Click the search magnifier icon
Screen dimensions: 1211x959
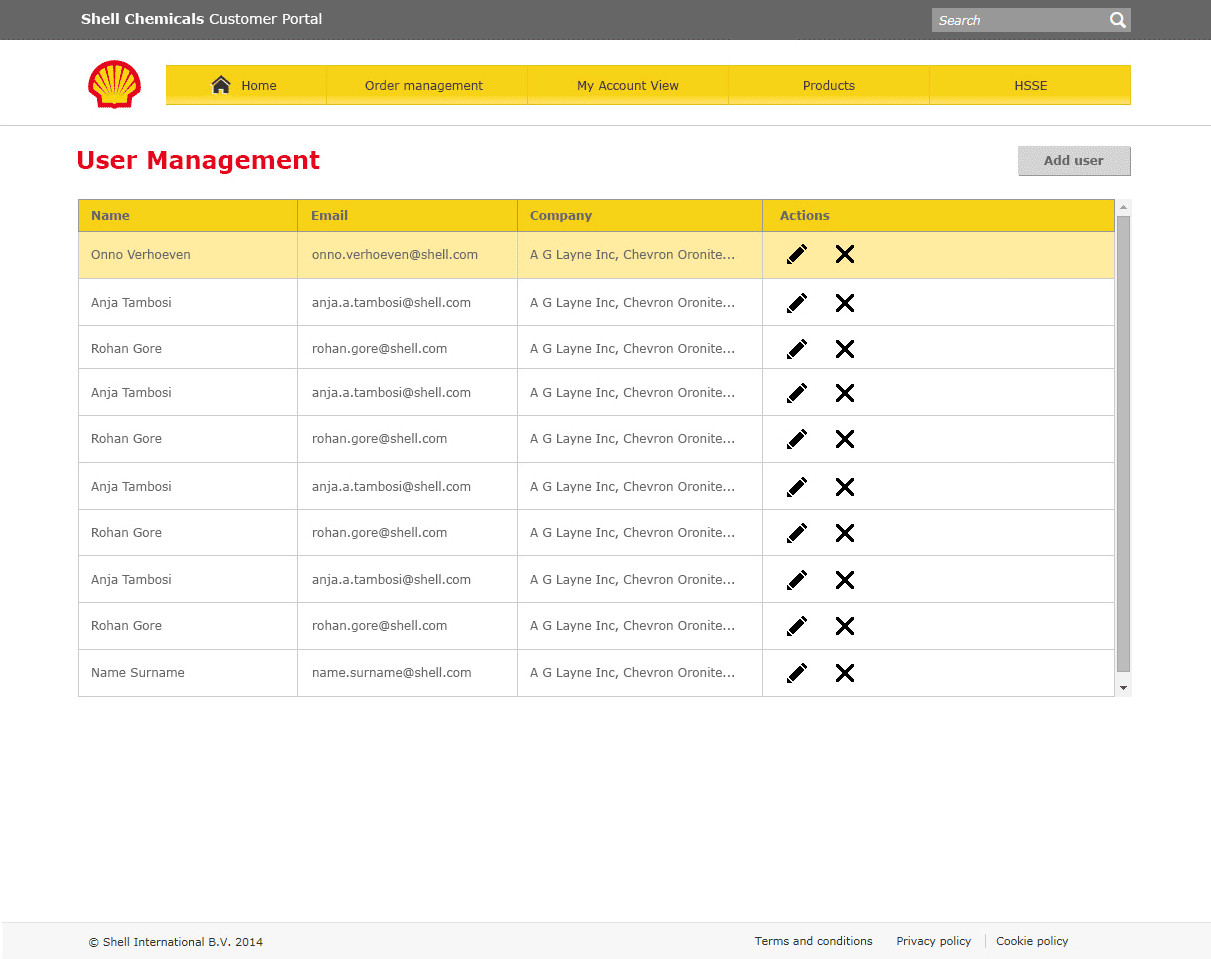(1118, 20)
